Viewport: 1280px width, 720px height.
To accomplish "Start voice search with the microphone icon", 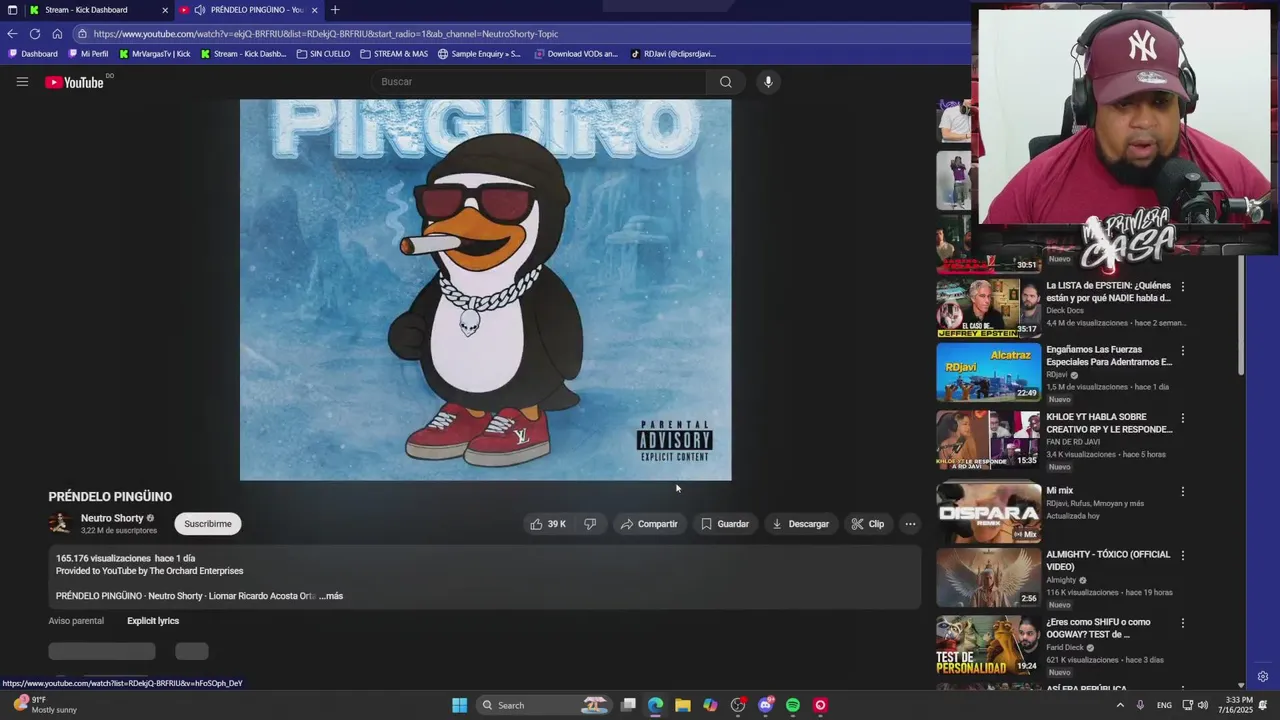I will pyautogui.click(x=768, y=82).
